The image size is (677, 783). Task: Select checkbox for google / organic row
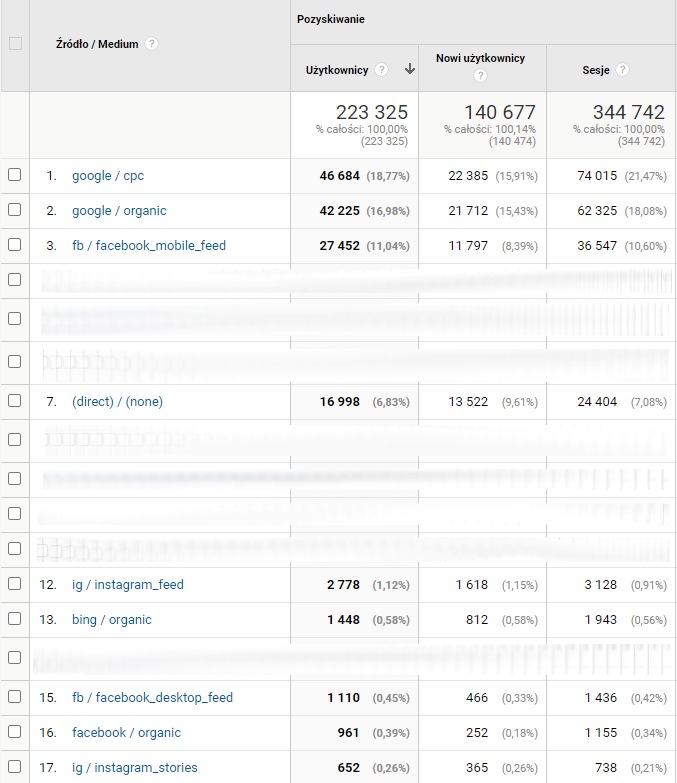[15, 210]
